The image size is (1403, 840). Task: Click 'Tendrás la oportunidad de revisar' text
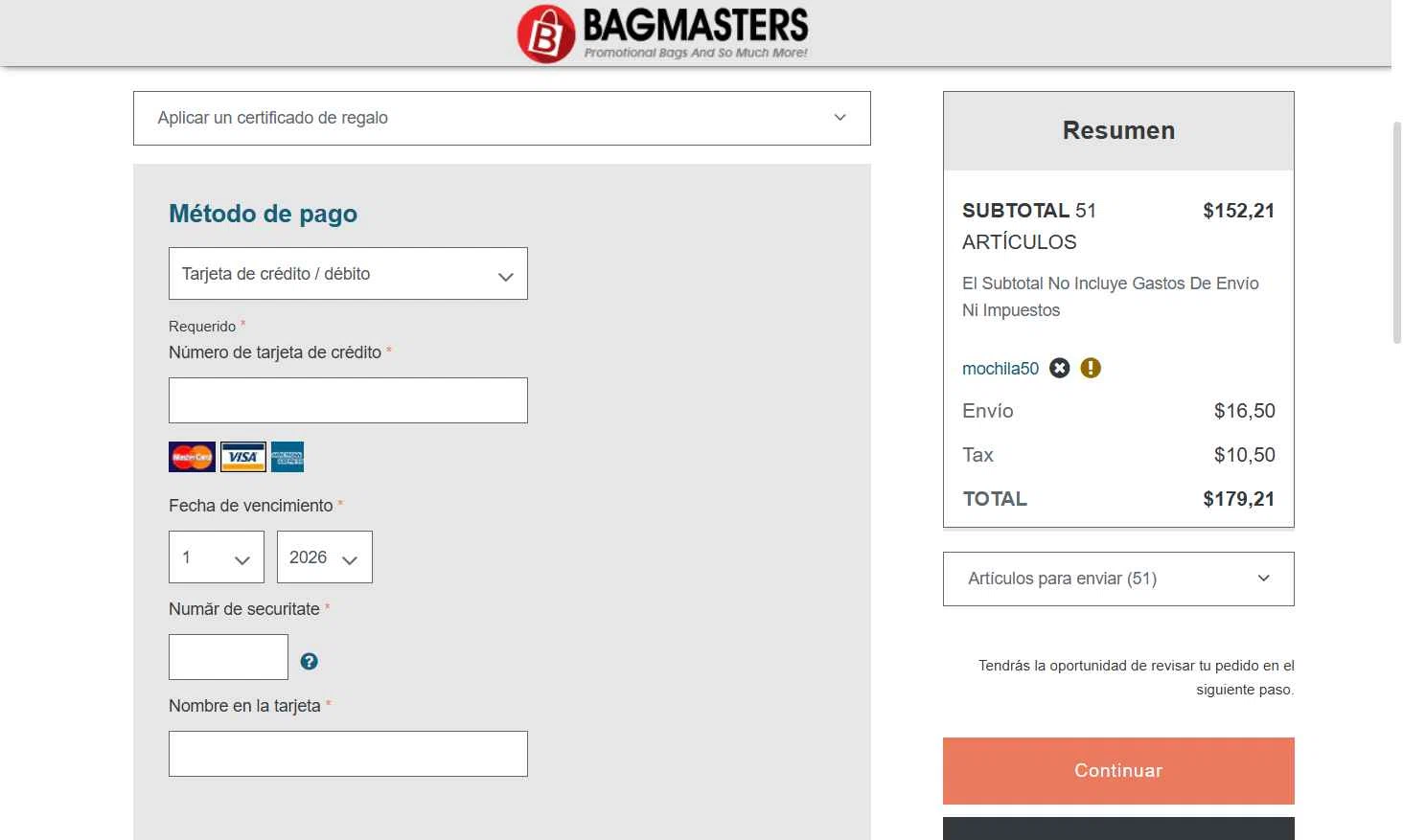(x=1136, y=677)
